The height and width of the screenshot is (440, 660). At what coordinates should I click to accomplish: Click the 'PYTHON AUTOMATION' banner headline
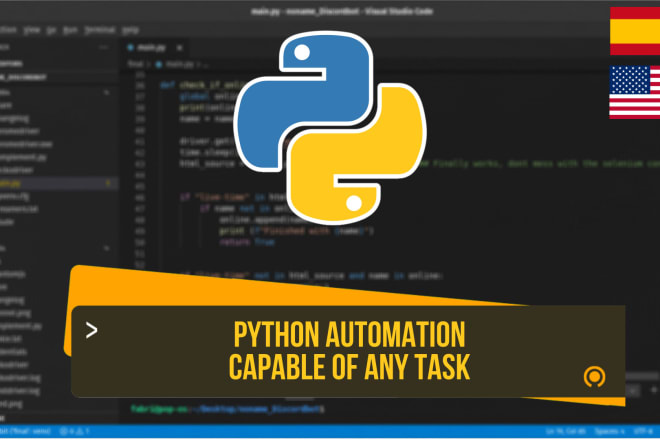point(349,334)
